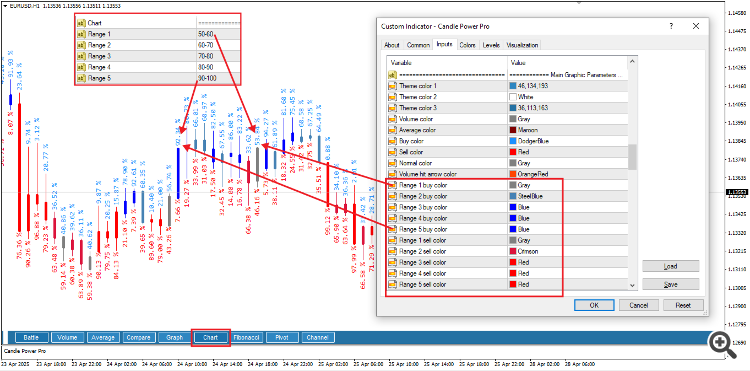The width and height of the screenshot is (750, 371).
Task: Click the question mark help button in dialog title
Action: pos(672,26)
